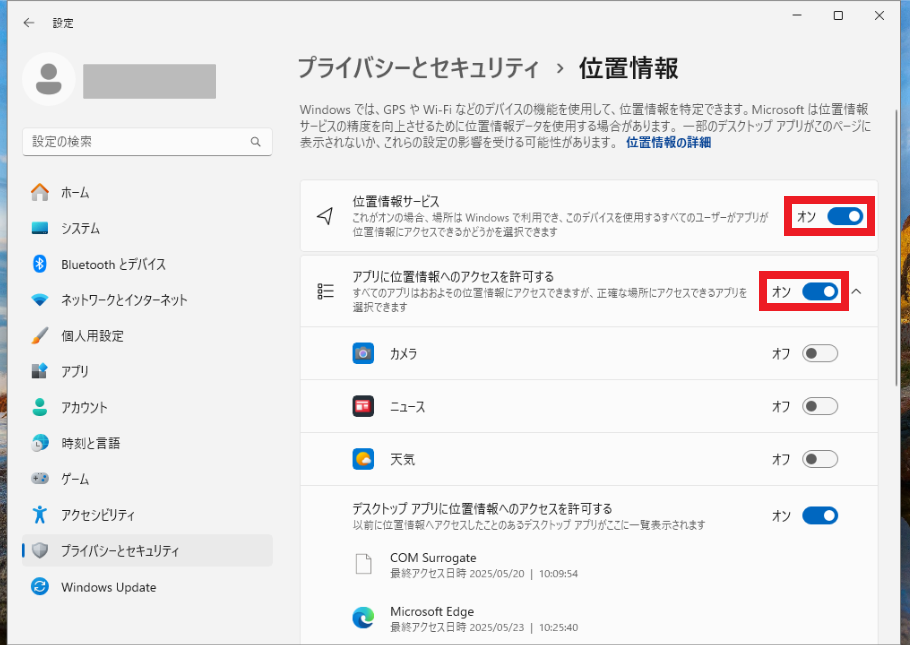Open the ネットワークとインターネット settings

pos(124,300)
